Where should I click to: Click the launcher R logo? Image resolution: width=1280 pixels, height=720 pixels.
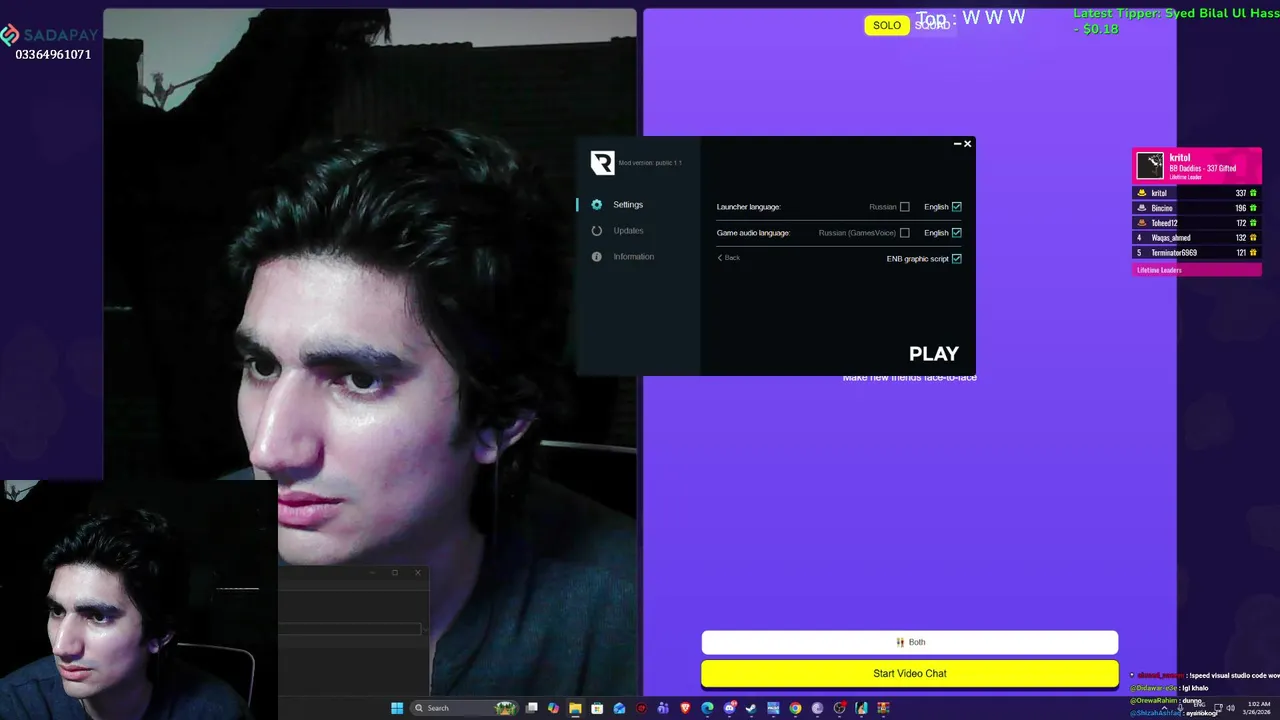(602, 163)
